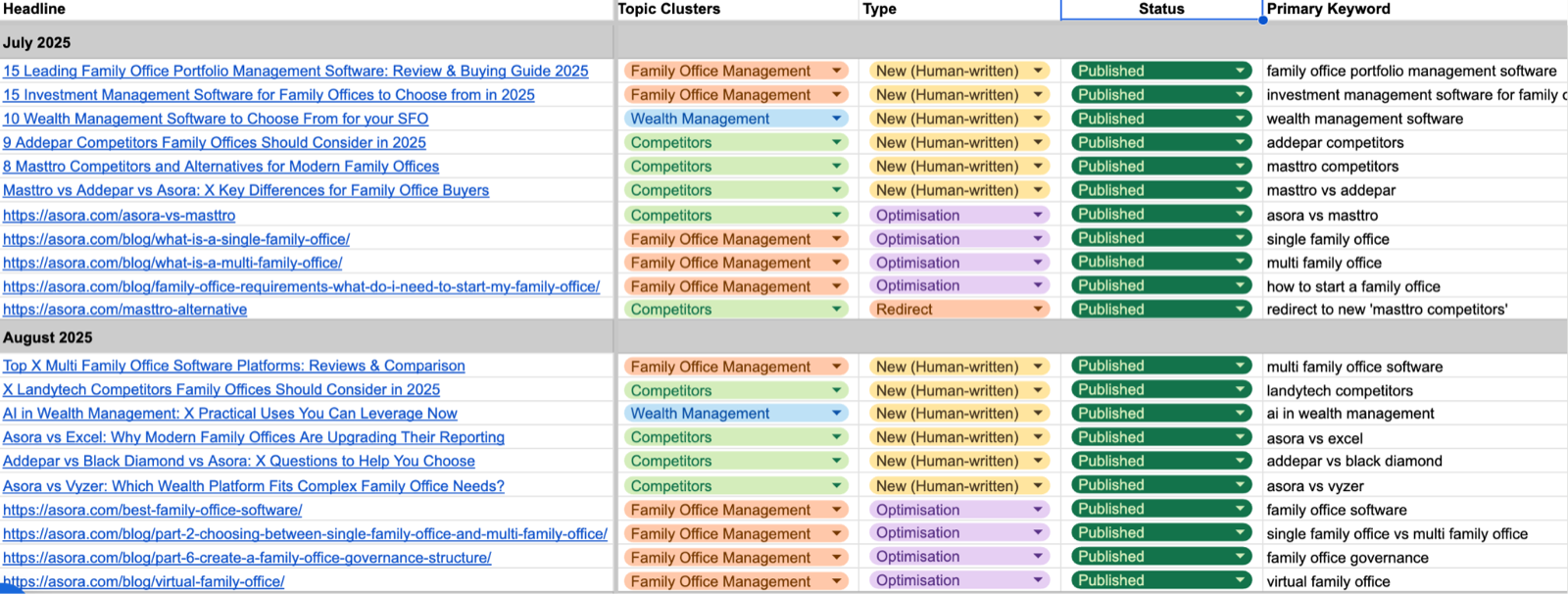Open '9 Addepar Competitors Family Offices' headline link
The image size is (1568, 594).
pyautogui.click(x=215, y=142)
